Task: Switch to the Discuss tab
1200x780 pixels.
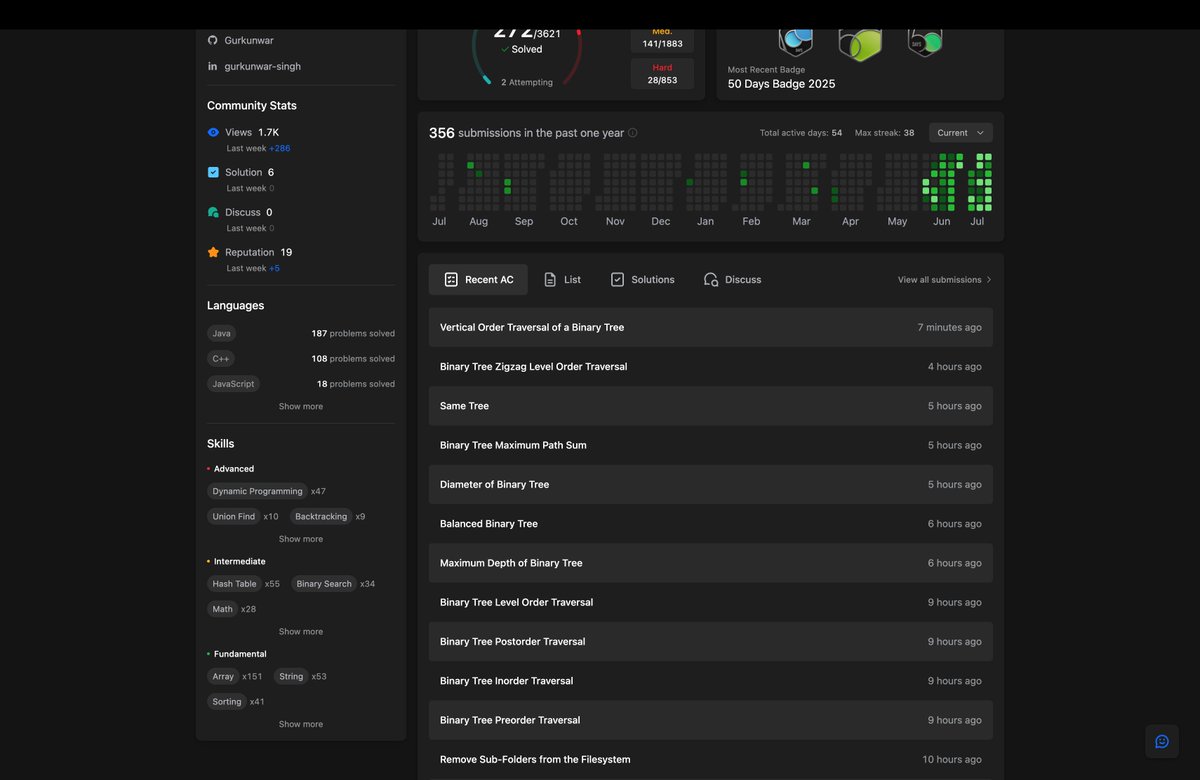Action: tap(733, 280)
